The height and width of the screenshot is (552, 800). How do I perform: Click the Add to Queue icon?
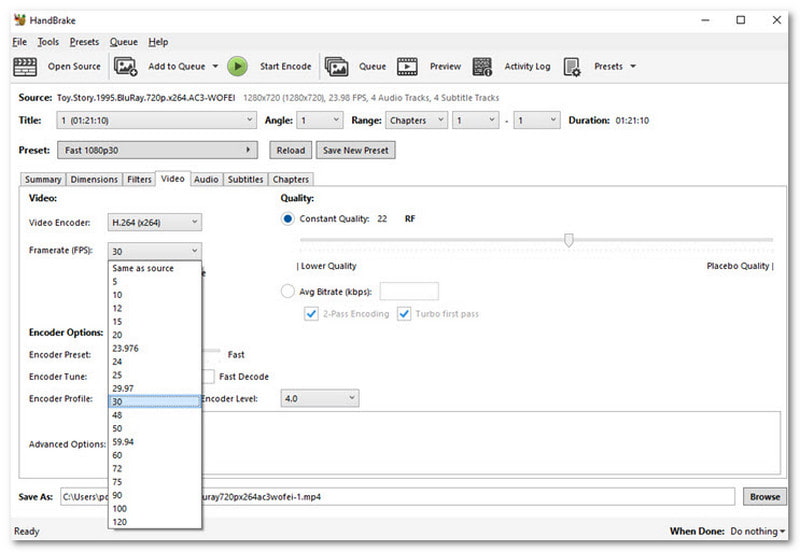click(126, 67)
